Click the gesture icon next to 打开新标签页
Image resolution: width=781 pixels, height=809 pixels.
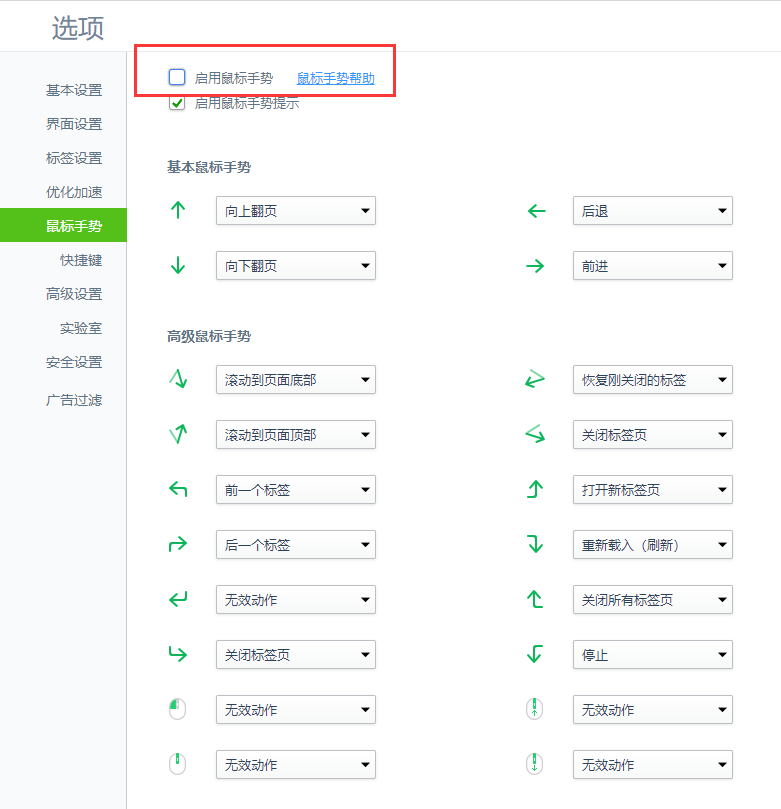[x=535, y=490]
